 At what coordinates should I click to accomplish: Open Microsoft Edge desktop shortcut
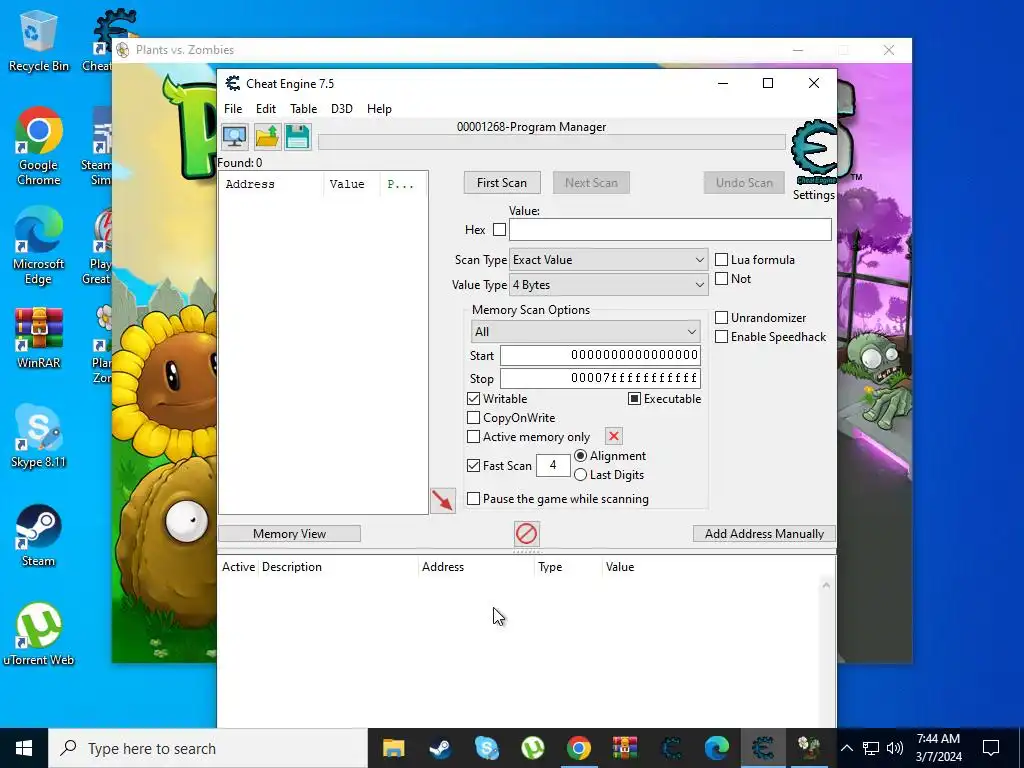[39, 247]
